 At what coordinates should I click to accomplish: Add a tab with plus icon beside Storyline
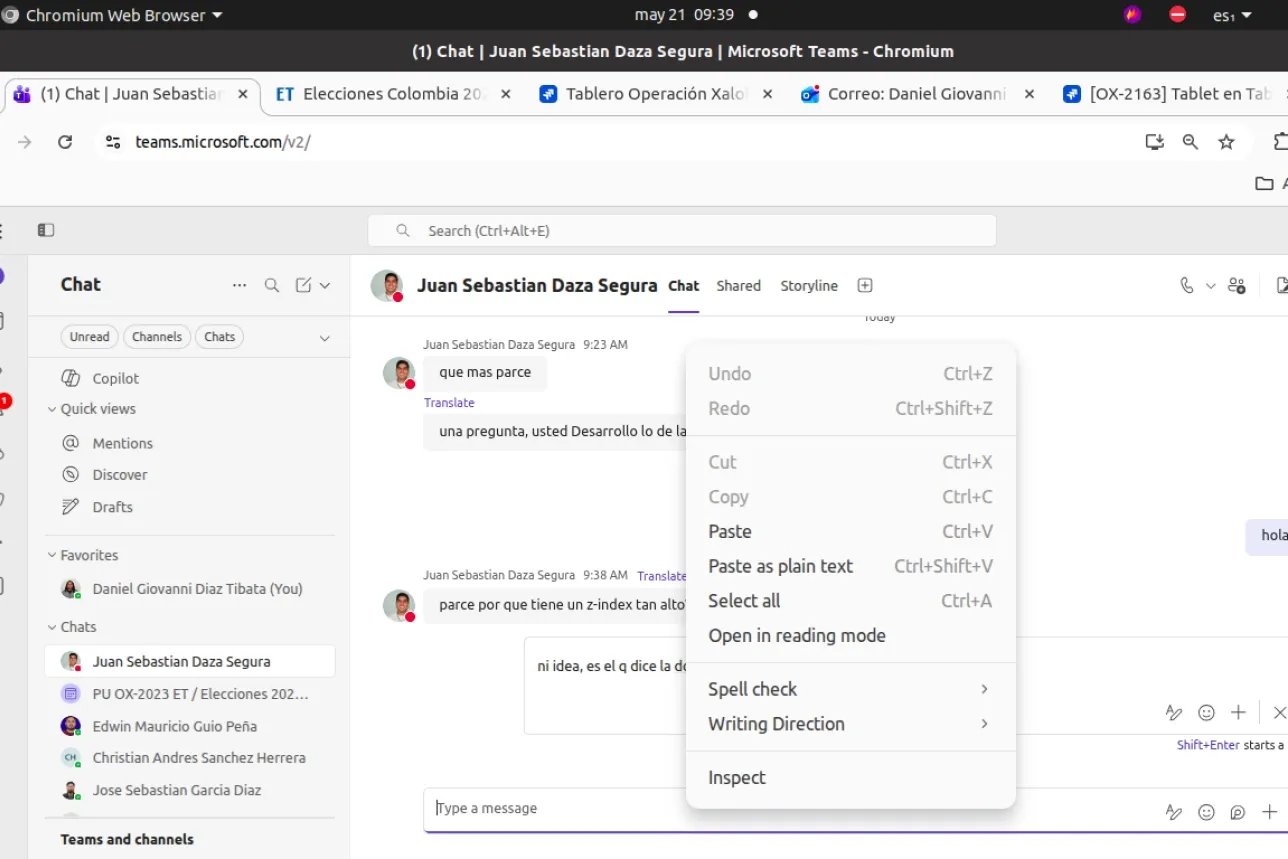[x=865, y=285]
